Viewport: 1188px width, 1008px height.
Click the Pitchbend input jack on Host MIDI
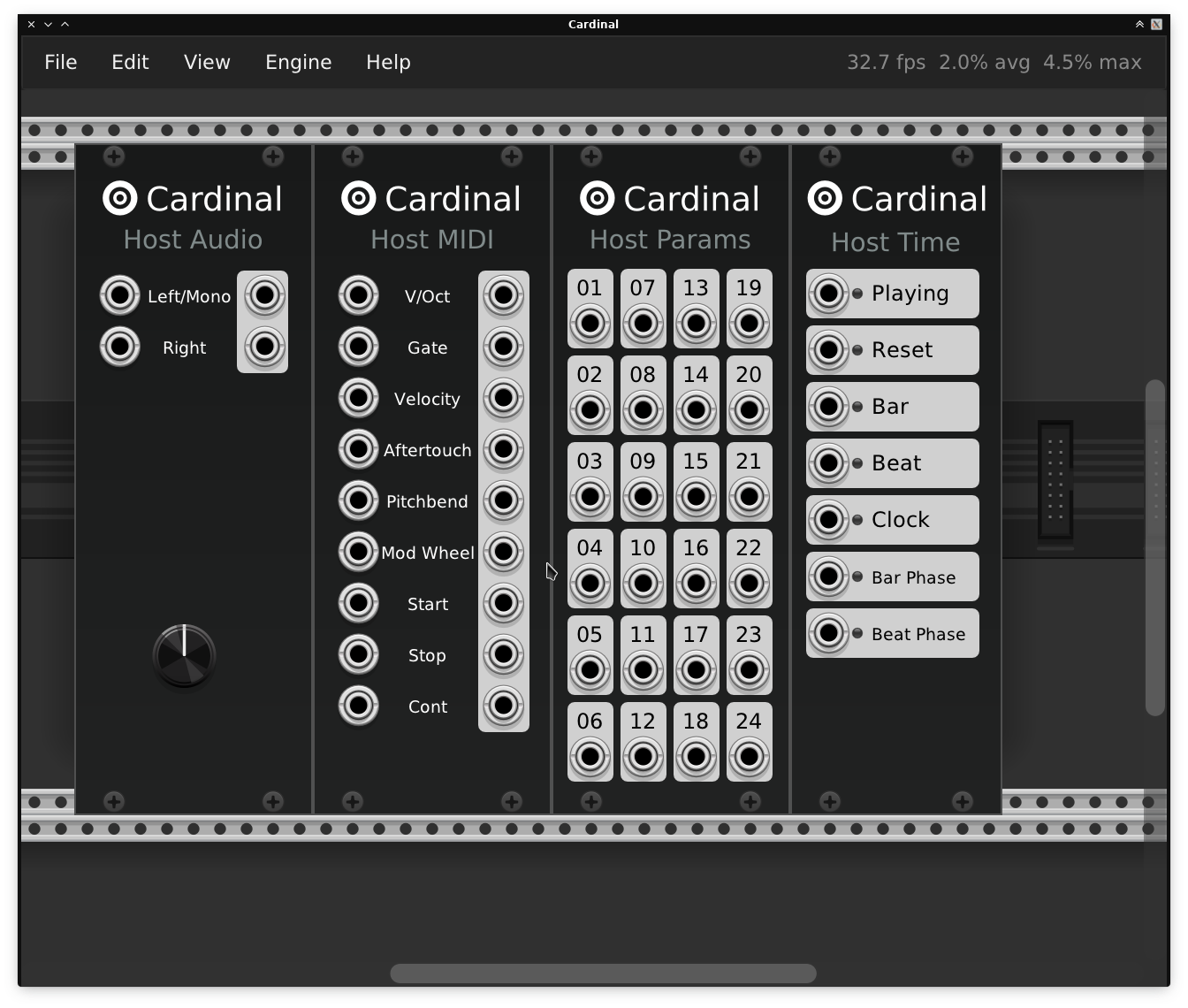pyautogui.click(x=359, y=500)
